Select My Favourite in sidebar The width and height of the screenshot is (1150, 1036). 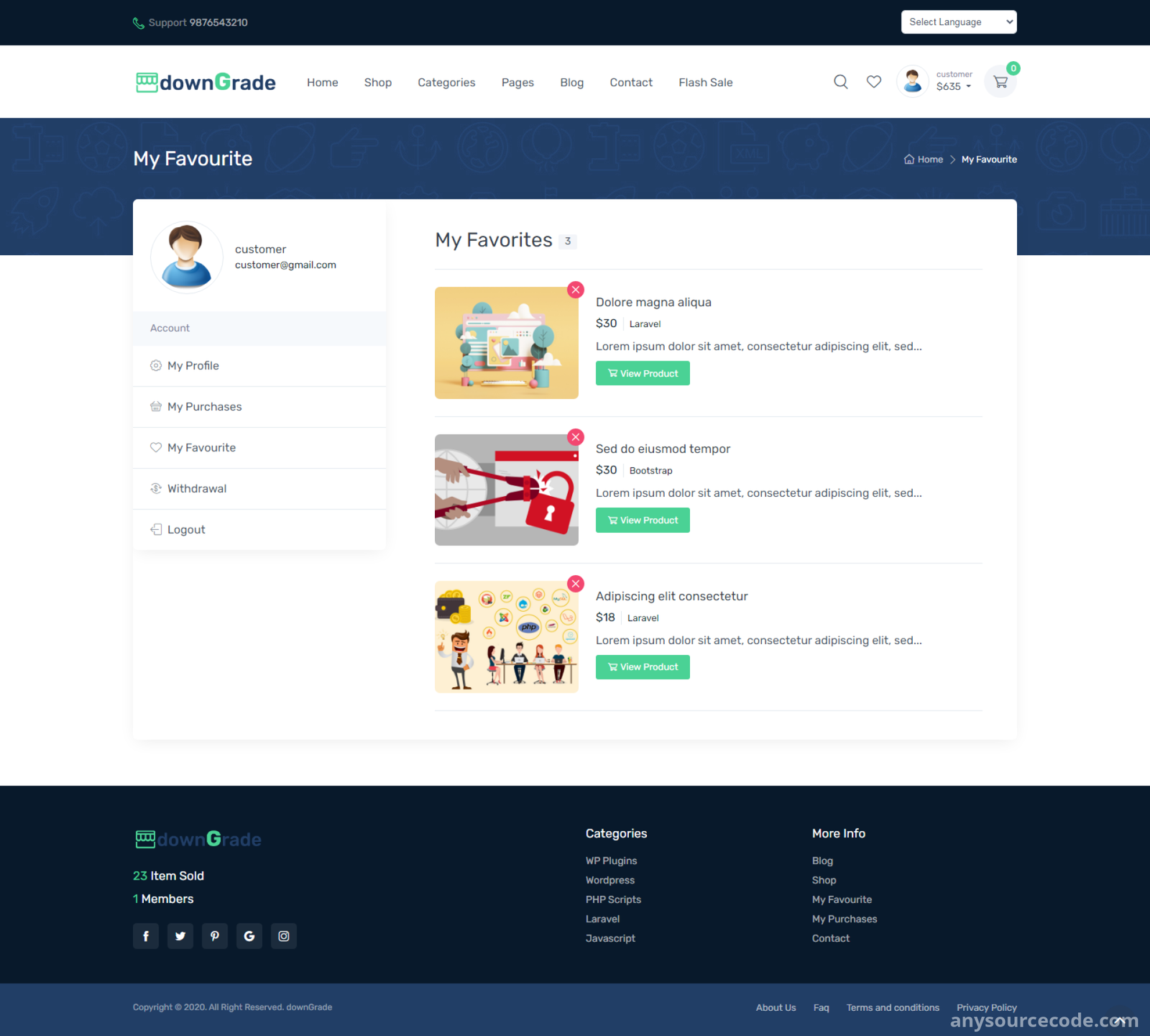pos(259,448)
